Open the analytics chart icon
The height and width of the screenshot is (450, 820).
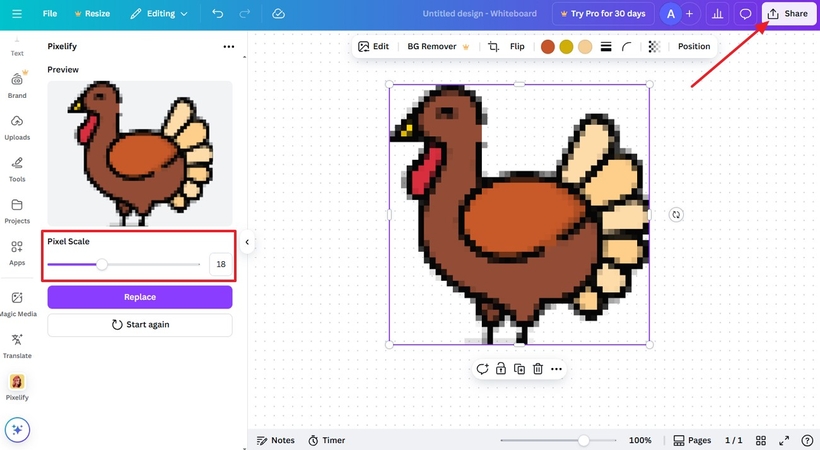(x=718, y=14)
